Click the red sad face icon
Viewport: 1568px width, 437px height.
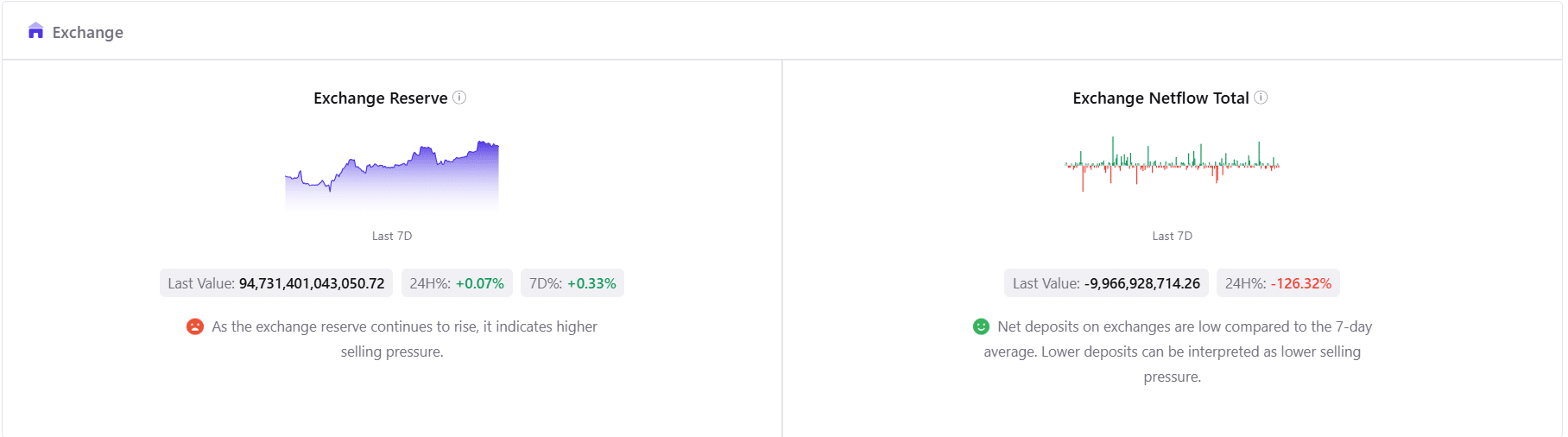195,326
